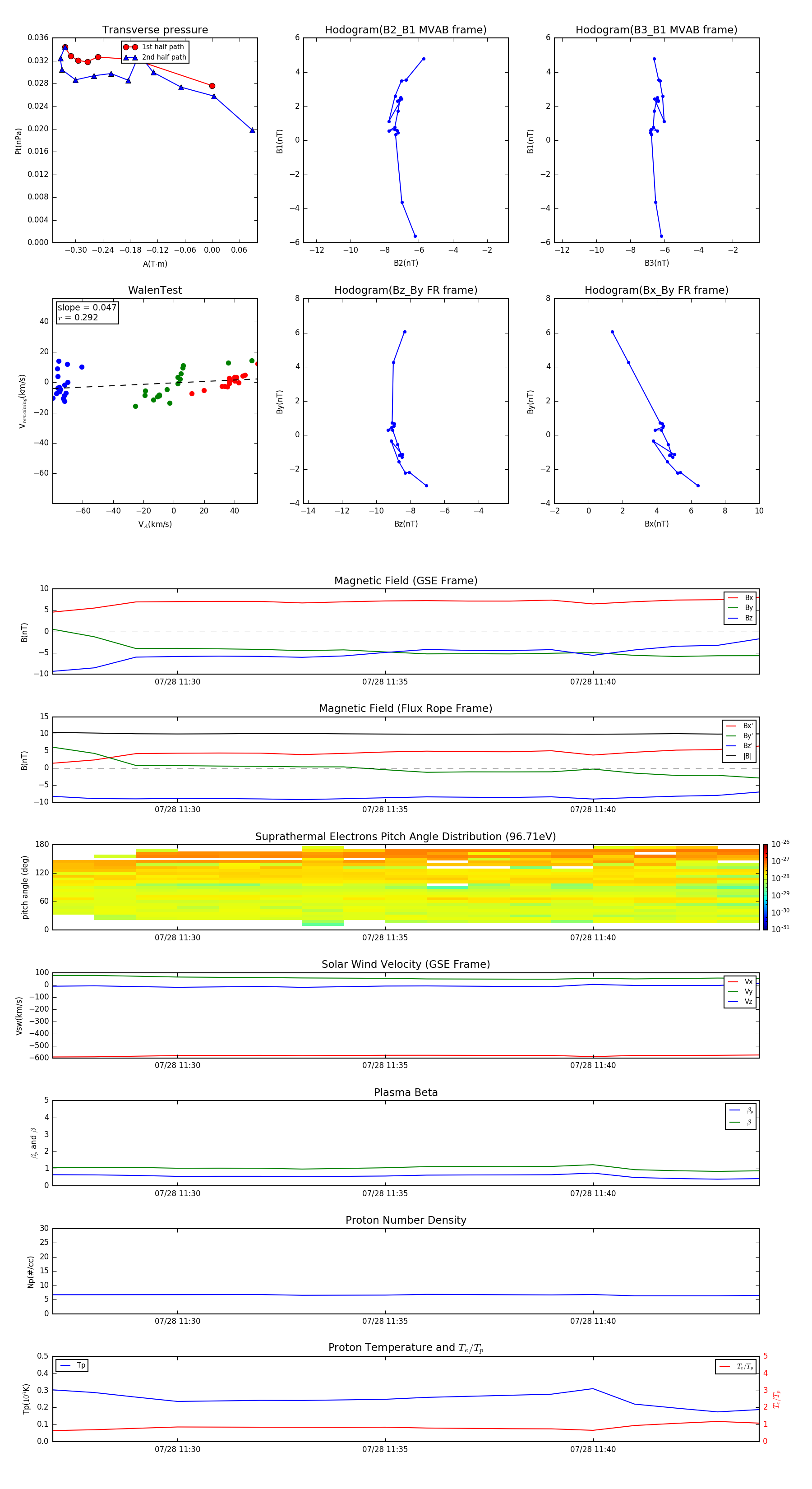Click the "Np(#/cc)" y-axis label
This screenshot has width=812, height=1489.
[31, 1272]
